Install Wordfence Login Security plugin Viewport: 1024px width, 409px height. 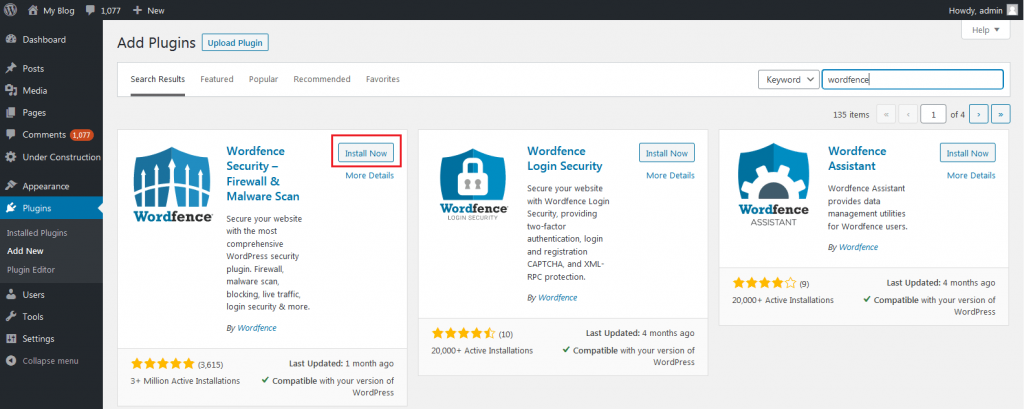(x=667, y=153)
